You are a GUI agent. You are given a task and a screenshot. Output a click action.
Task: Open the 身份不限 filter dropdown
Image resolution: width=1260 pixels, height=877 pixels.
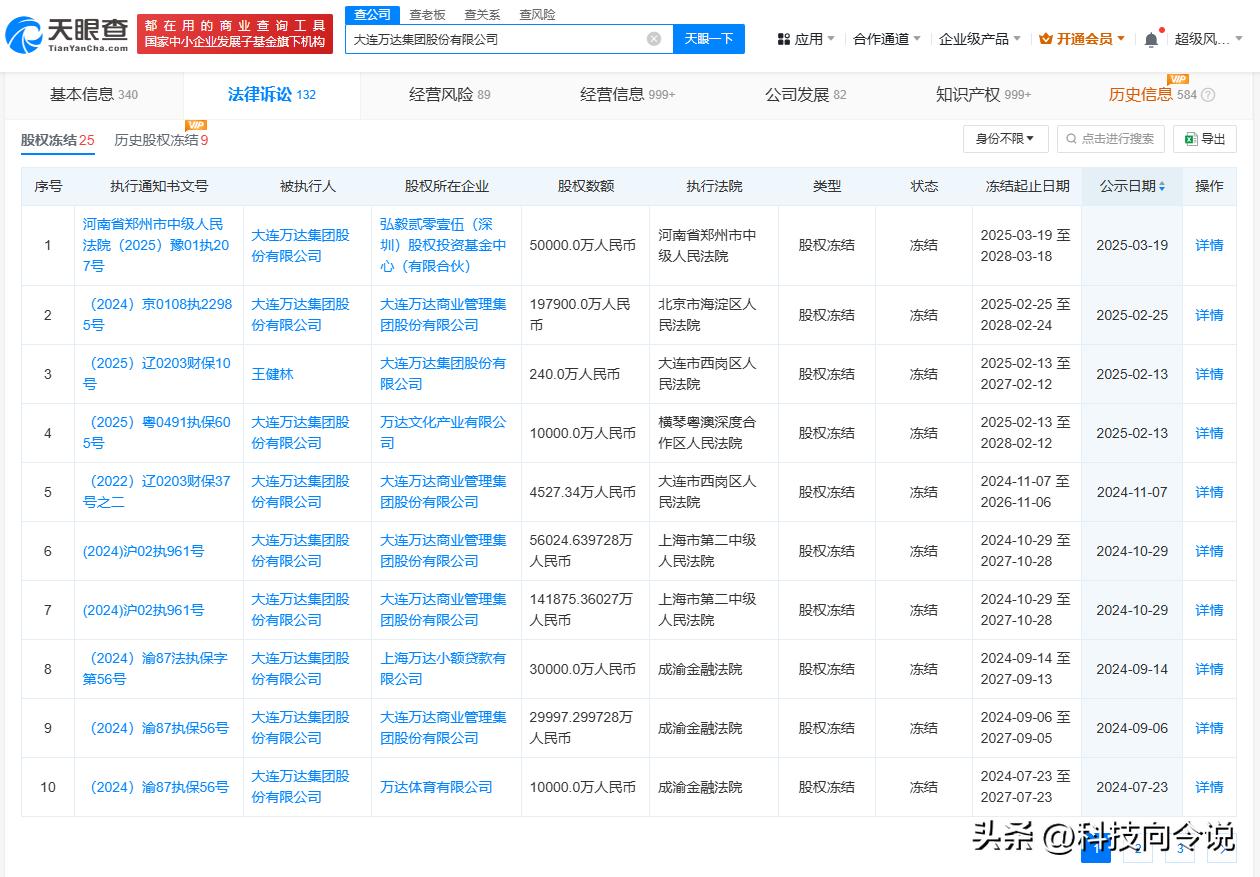coord(1006,139)
